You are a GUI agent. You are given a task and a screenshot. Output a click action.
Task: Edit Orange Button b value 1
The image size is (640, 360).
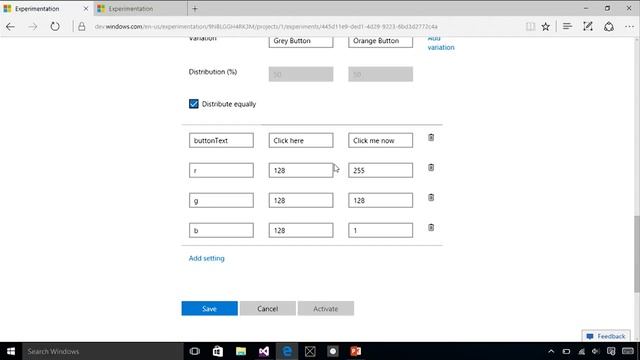click(380, 230)
